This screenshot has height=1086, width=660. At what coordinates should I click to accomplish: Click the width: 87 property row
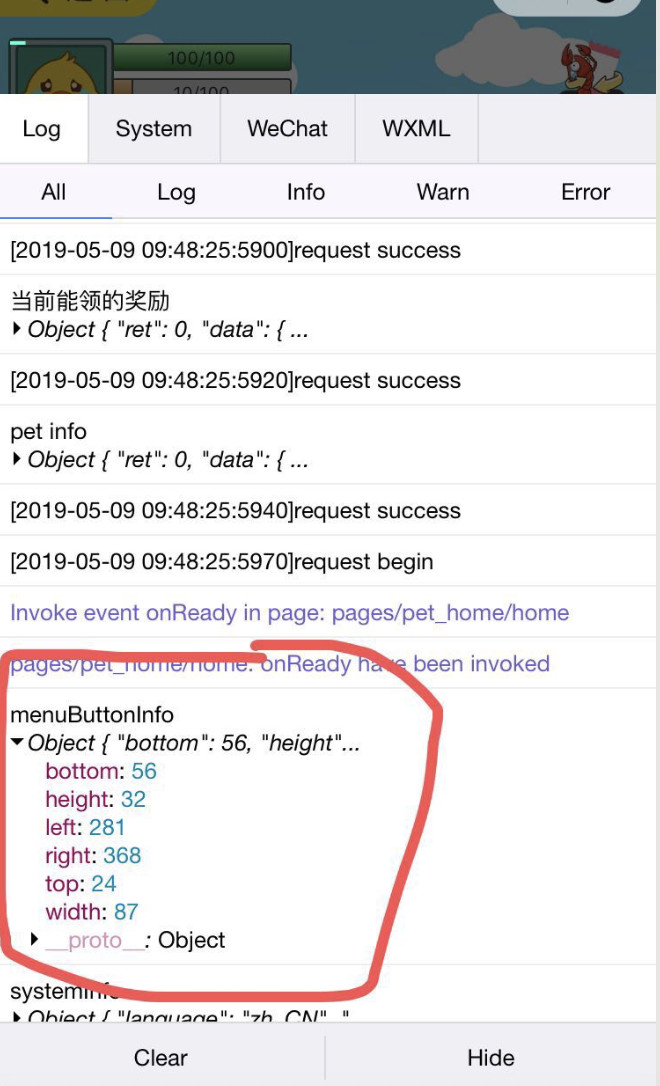tap(92, 911)
